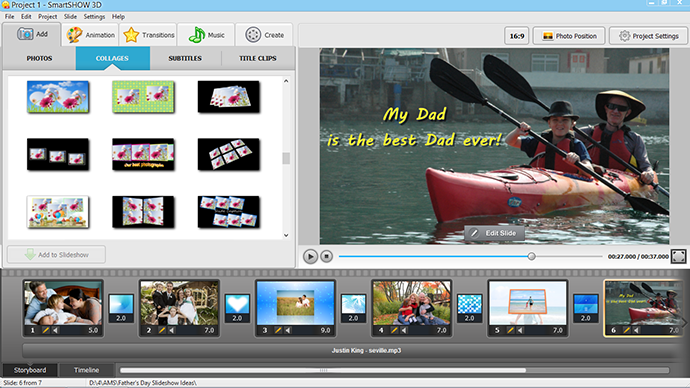
Task: Select the heart transition after slide 2
Action: [x=237, y=308]
